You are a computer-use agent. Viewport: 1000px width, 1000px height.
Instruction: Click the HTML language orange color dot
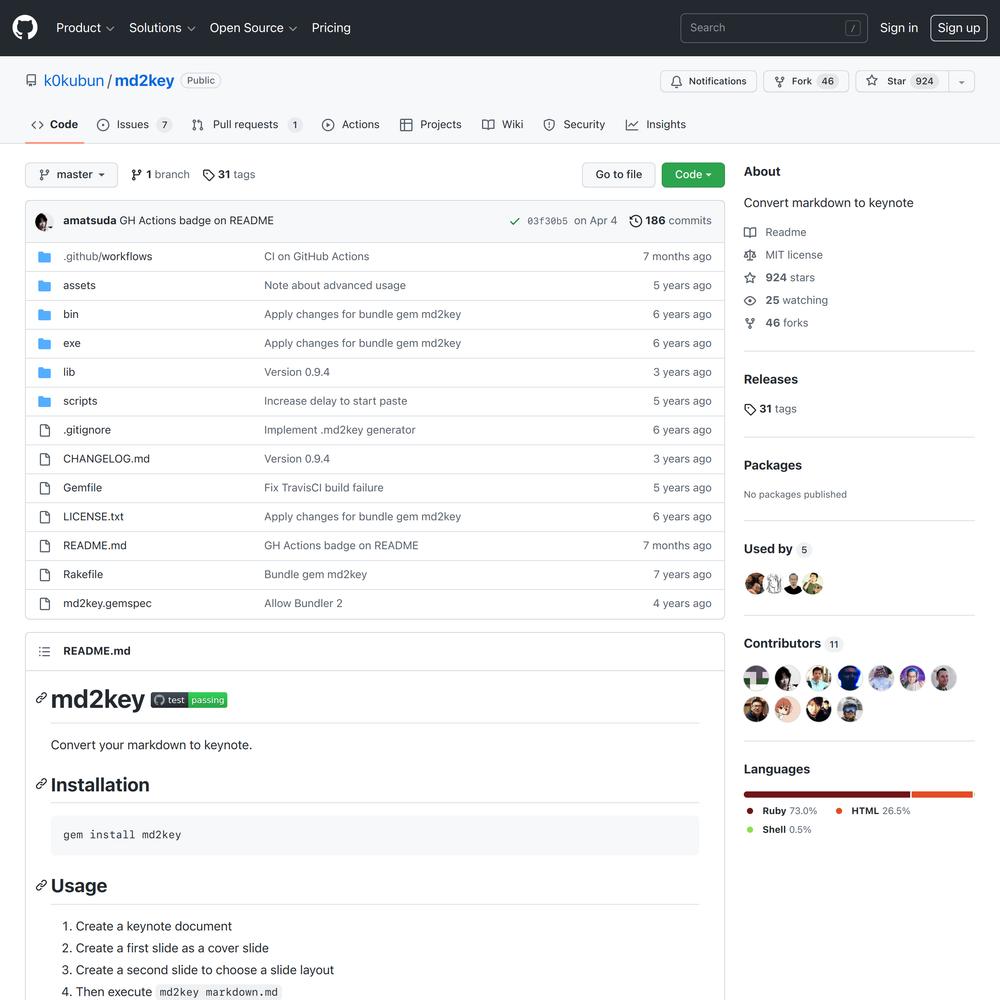[839, 811]
